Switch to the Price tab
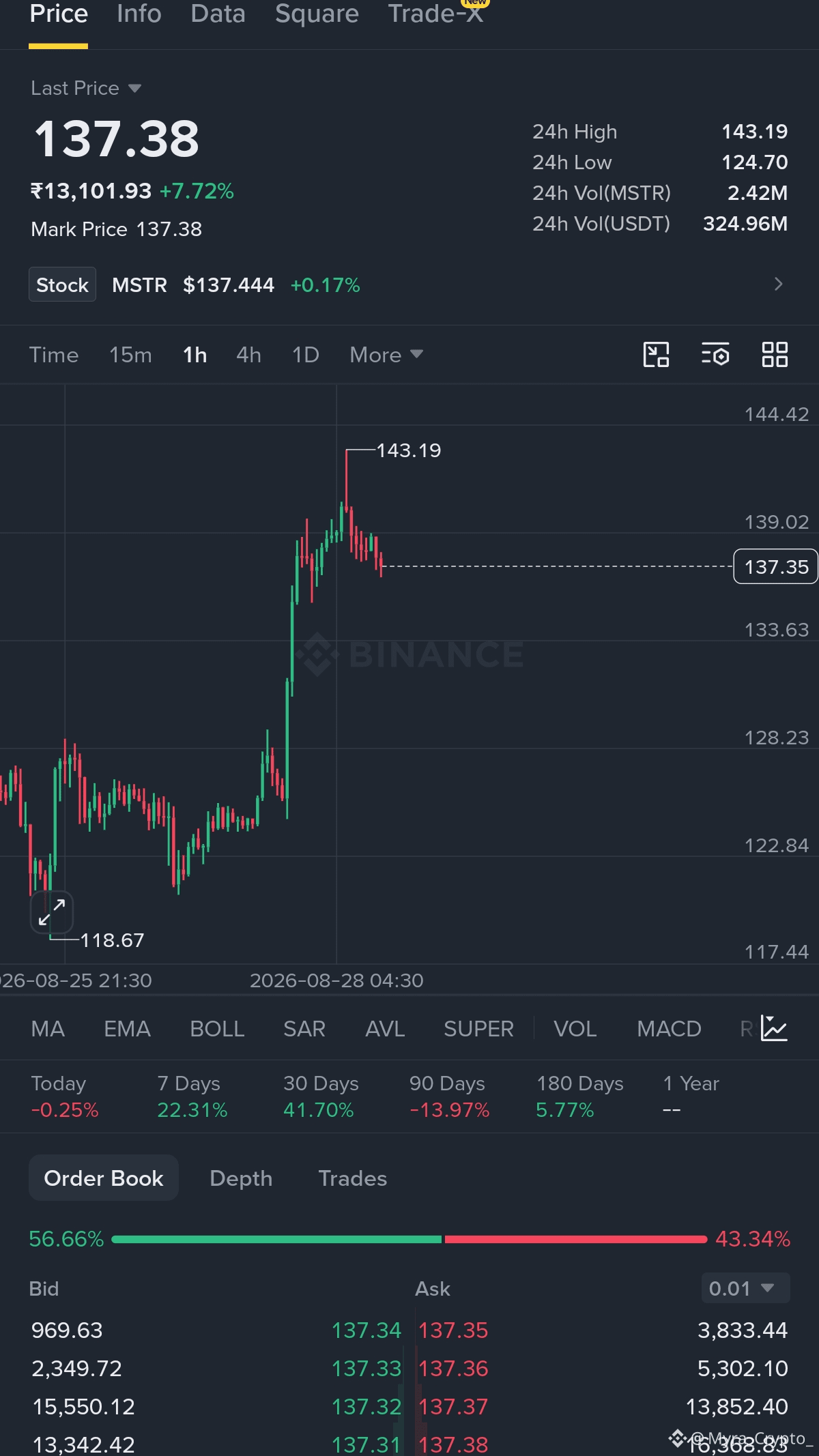 coord(59,14)
